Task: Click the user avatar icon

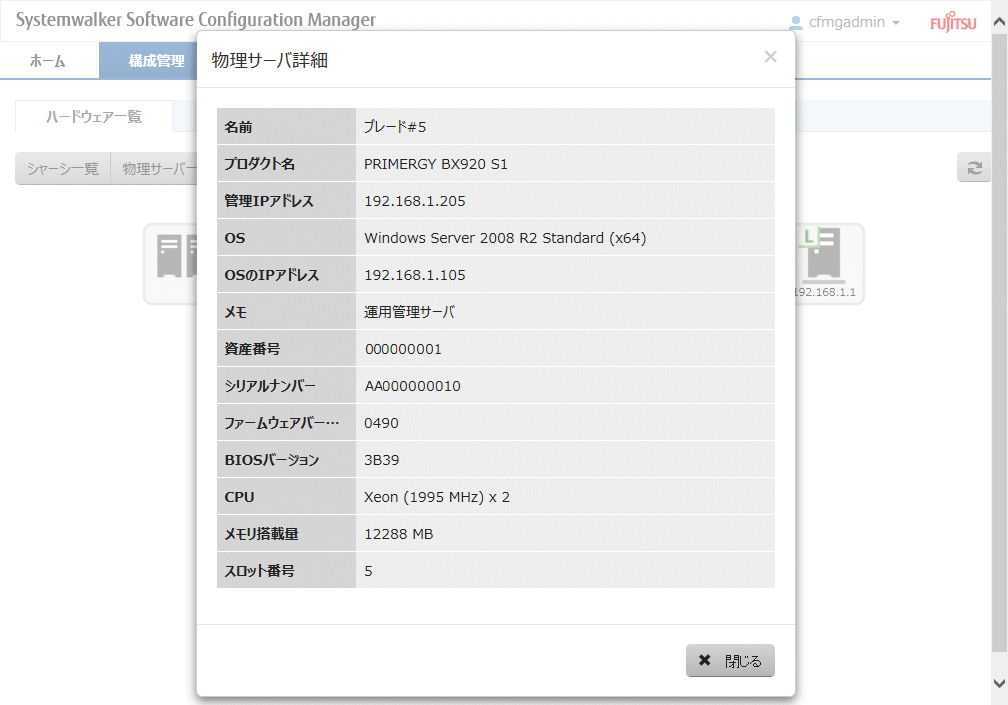Action: [796, 23]
